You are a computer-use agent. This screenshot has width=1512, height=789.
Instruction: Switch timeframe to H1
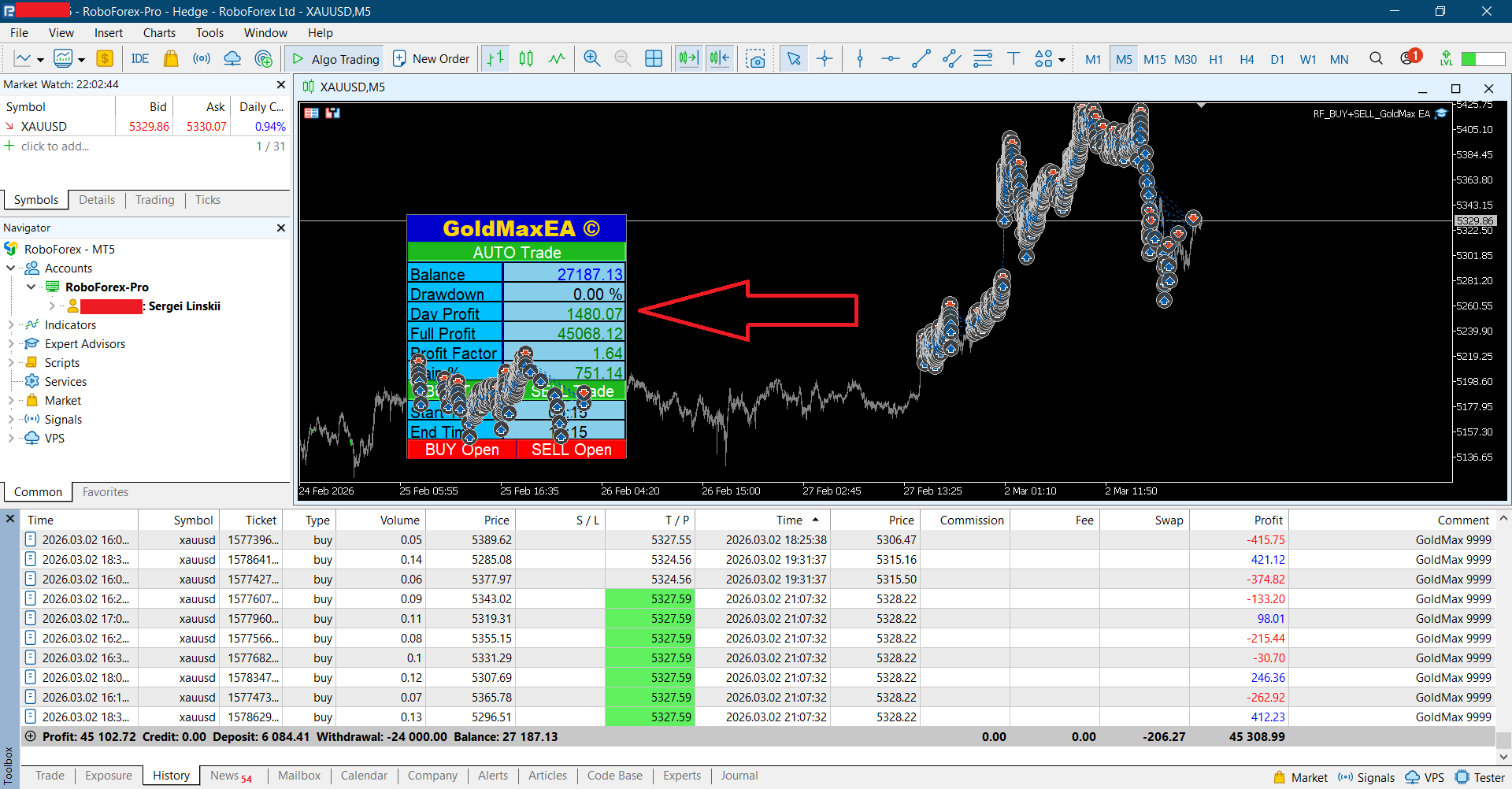1216,59
